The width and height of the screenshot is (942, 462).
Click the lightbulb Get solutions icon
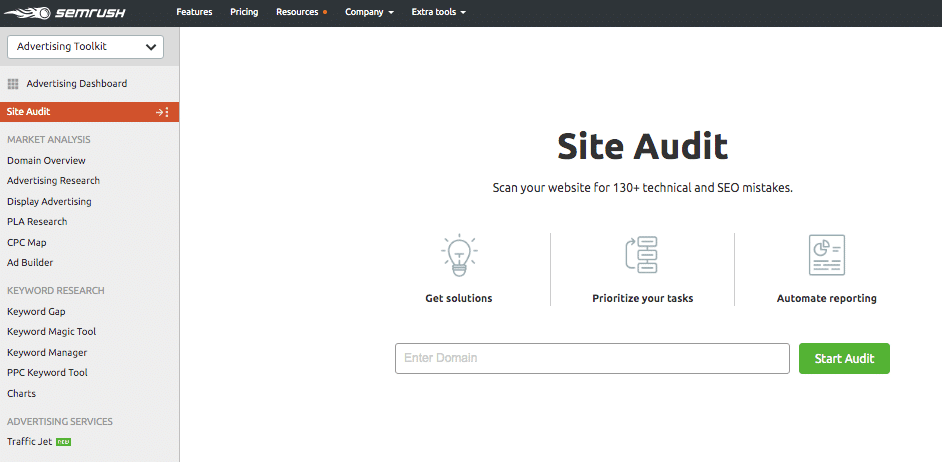[460, 255]
